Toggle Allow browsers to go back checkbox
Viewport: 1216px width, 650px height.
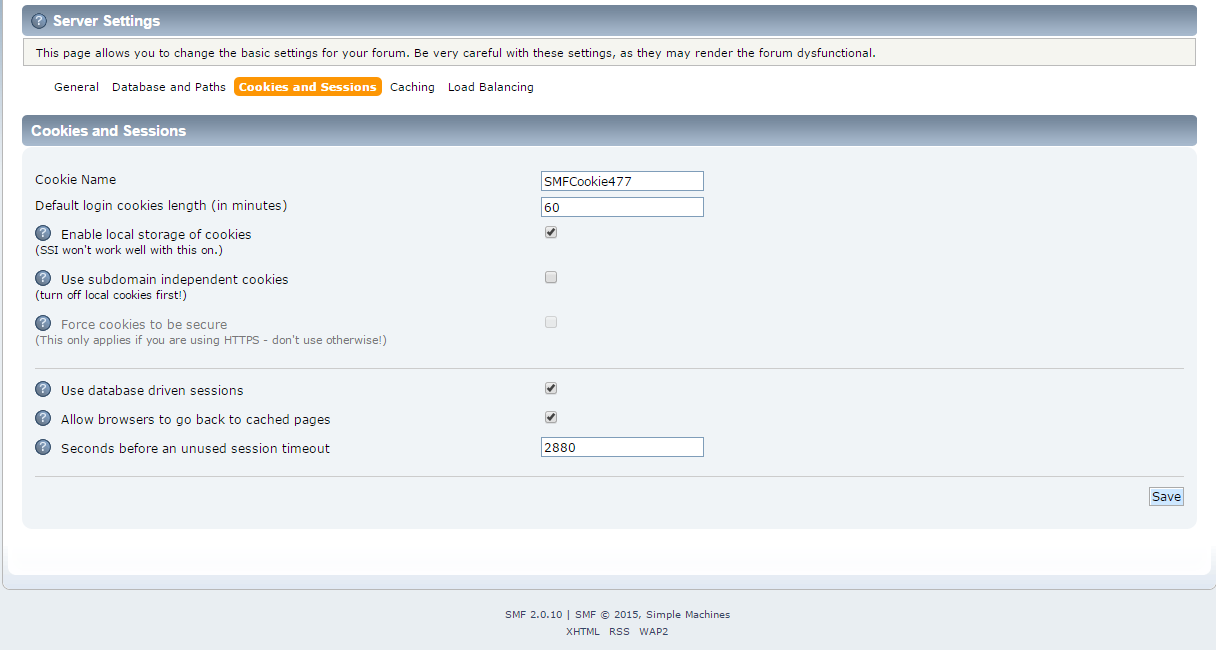[551, 417]
